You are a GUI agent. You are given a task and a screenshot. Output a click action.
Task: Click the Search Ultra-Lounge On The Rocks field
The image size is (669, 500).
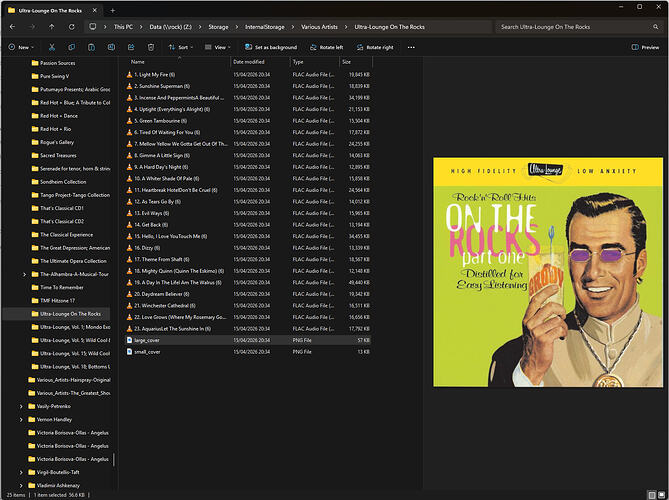pos(579,27)
